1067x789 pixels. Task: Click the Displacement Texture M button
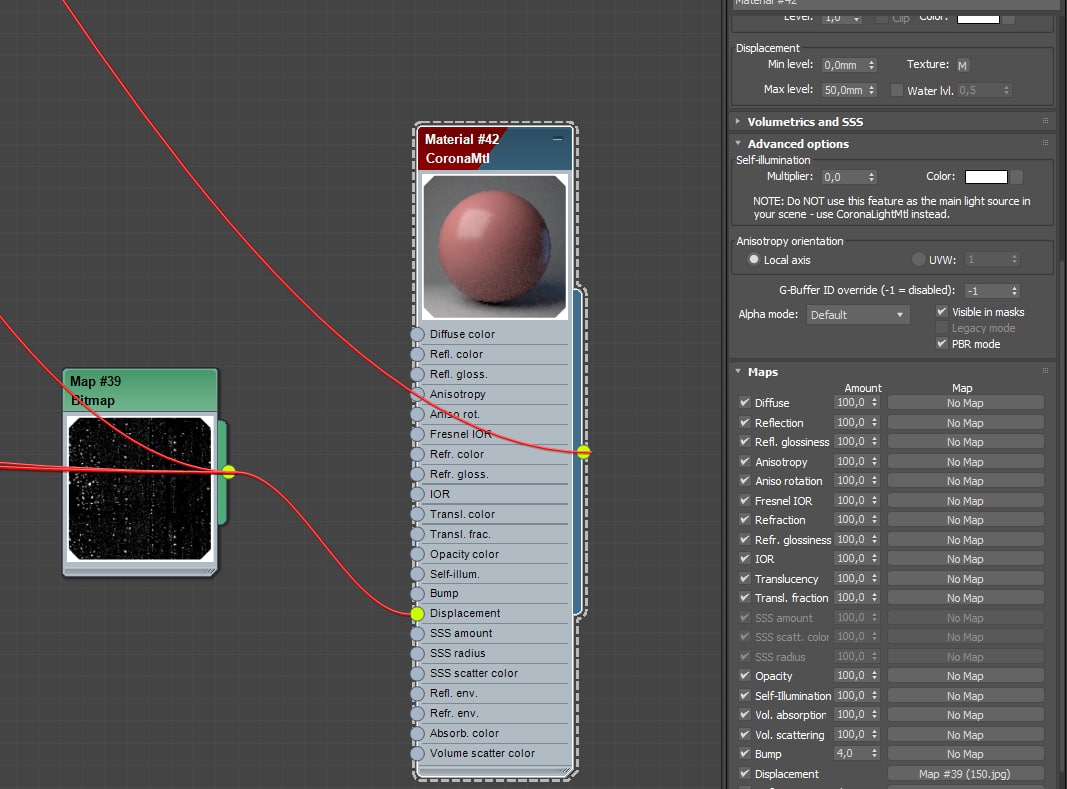(962, 65)
